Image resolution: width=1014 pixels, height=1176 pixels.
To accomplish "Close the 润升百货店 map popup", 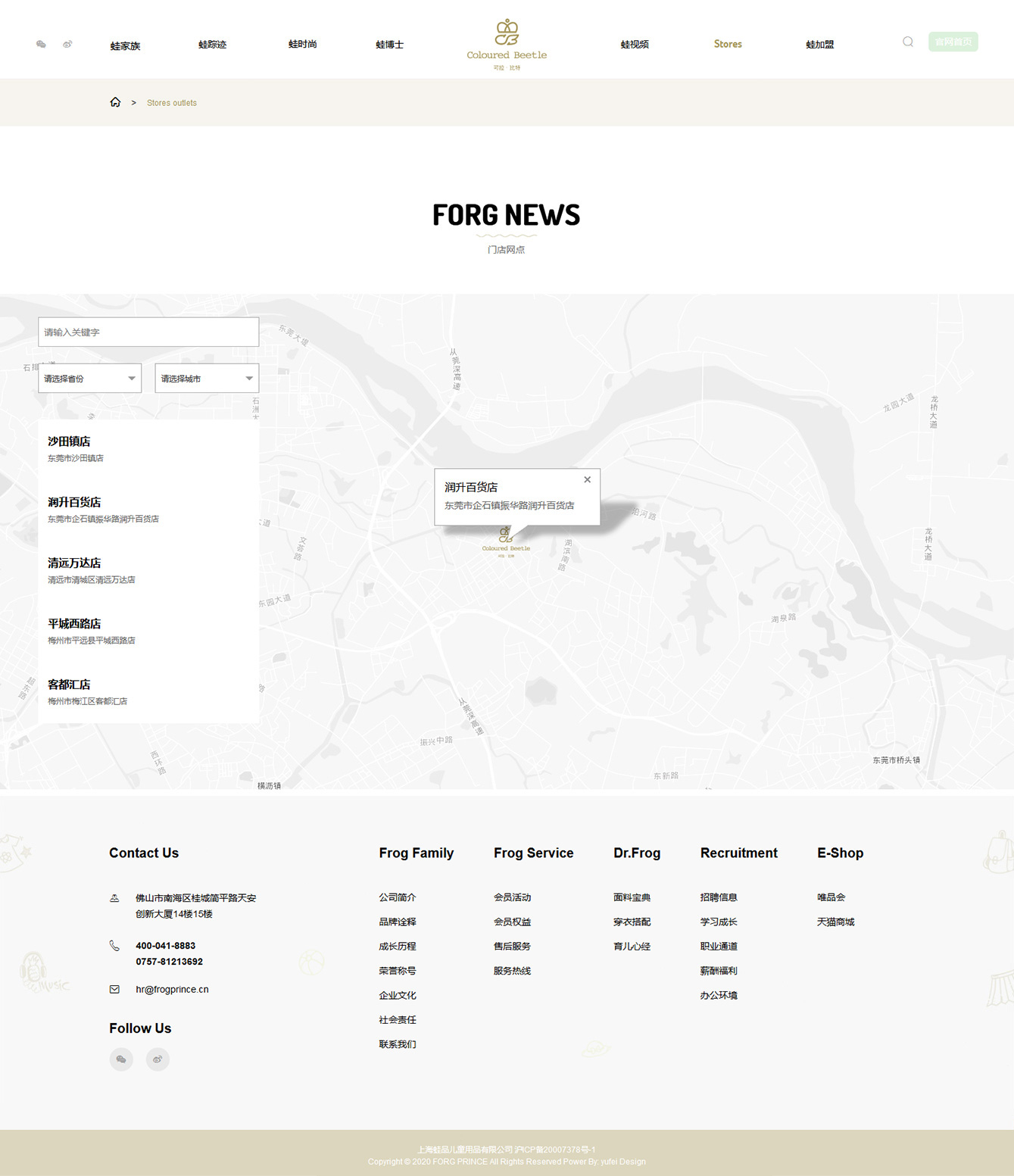I will 587,479.
